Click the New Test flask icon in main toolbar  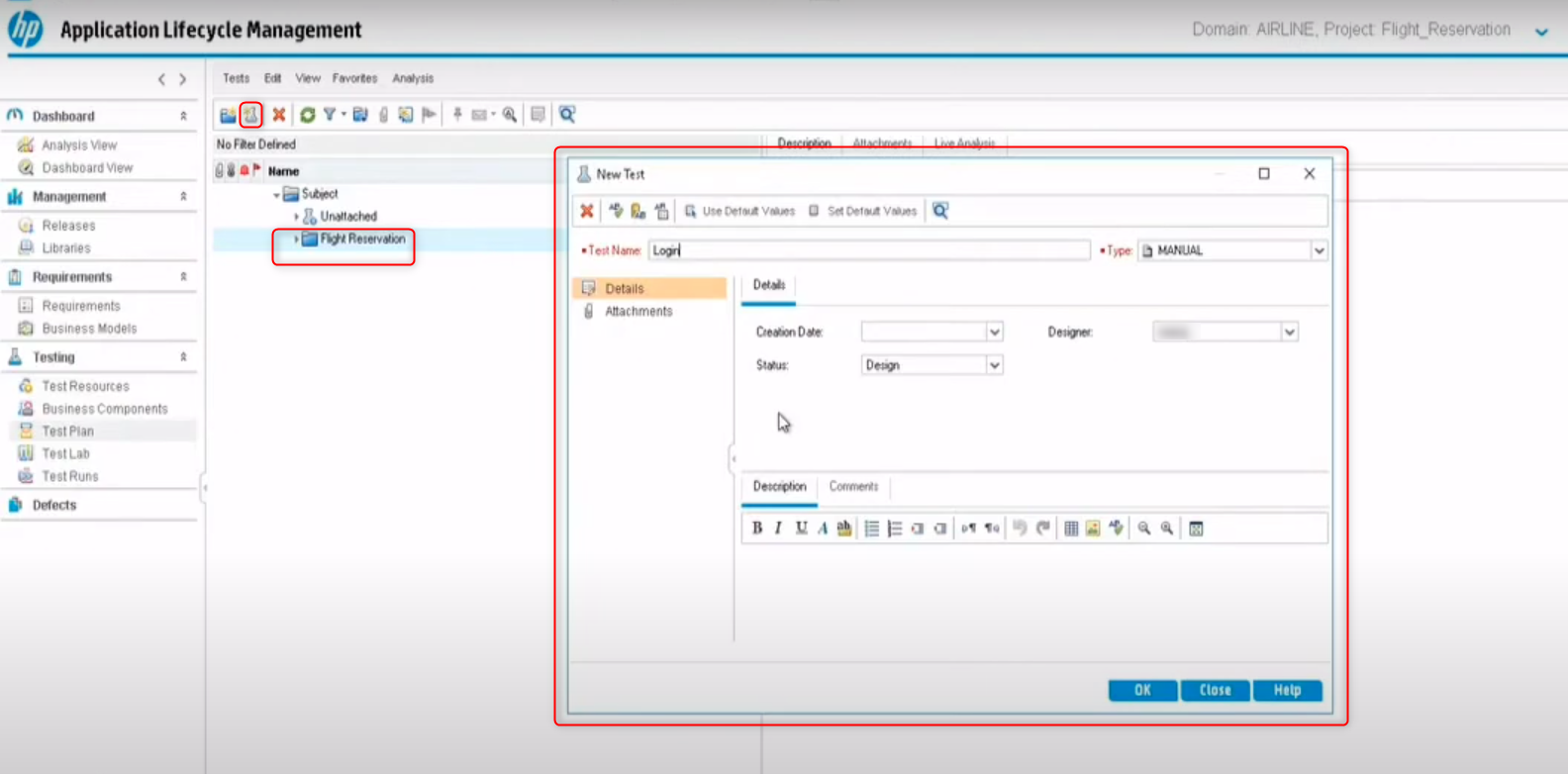pos(250,115)
